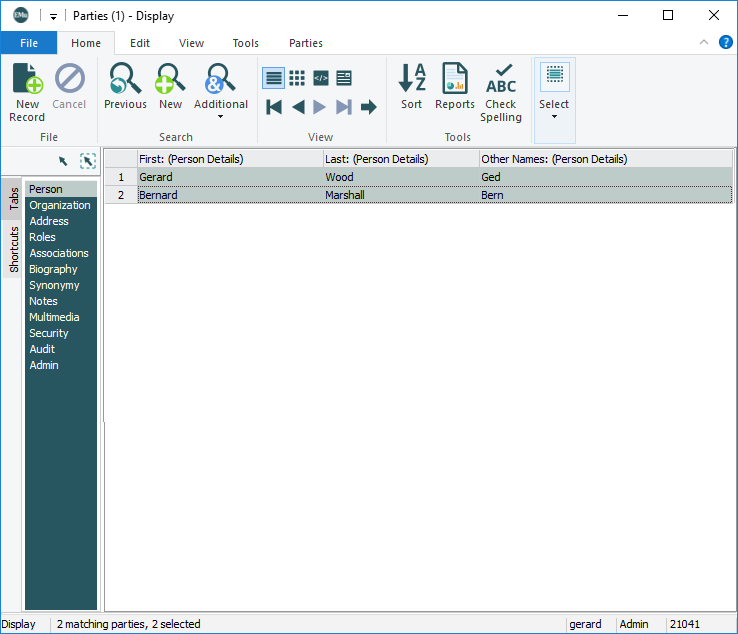Open the File menu
The width and height of the screenshot is (738, 634).
[x=29, y=43]
